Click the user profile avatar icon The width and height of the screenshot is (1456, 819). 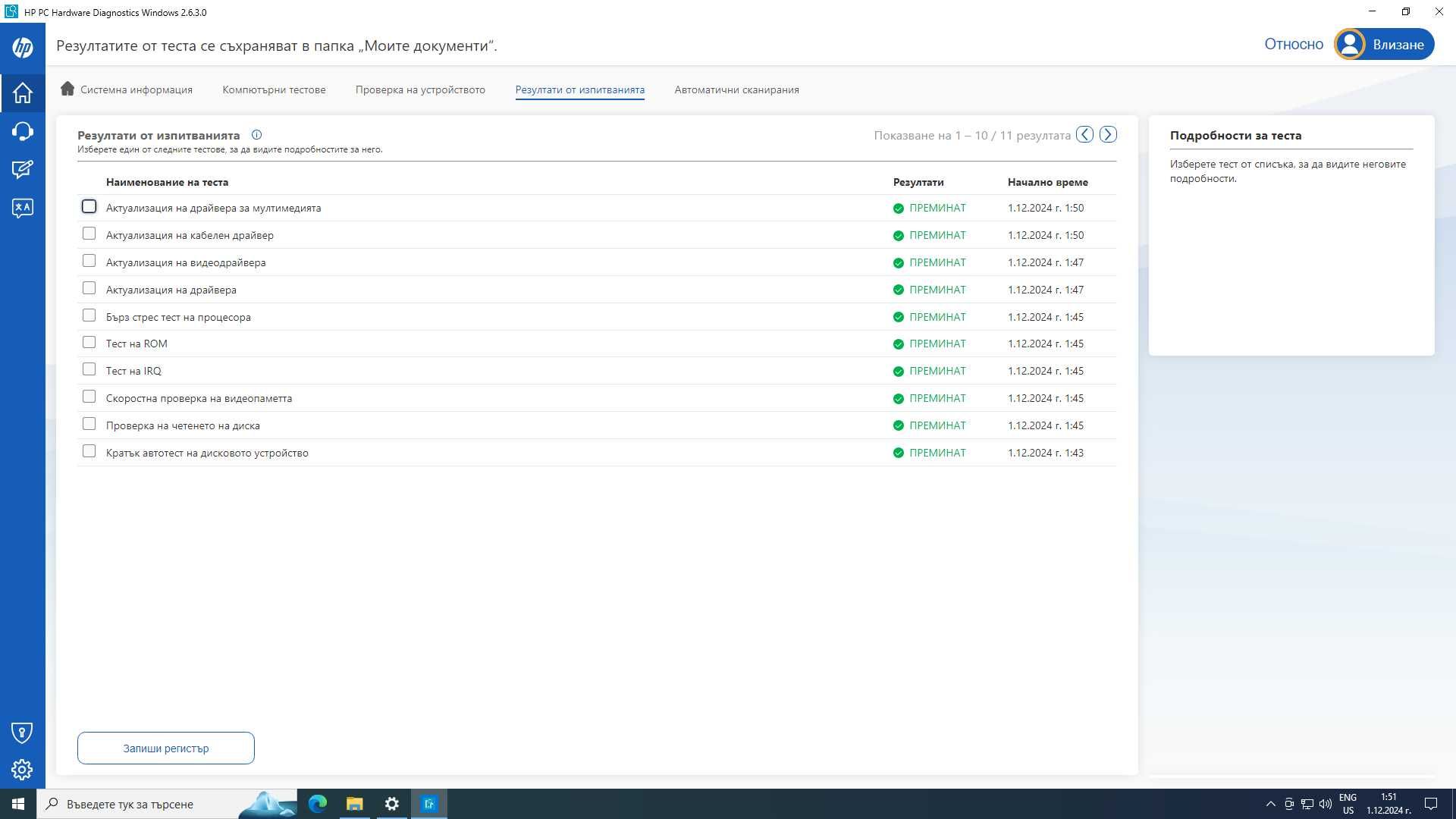coord(1350,44)
